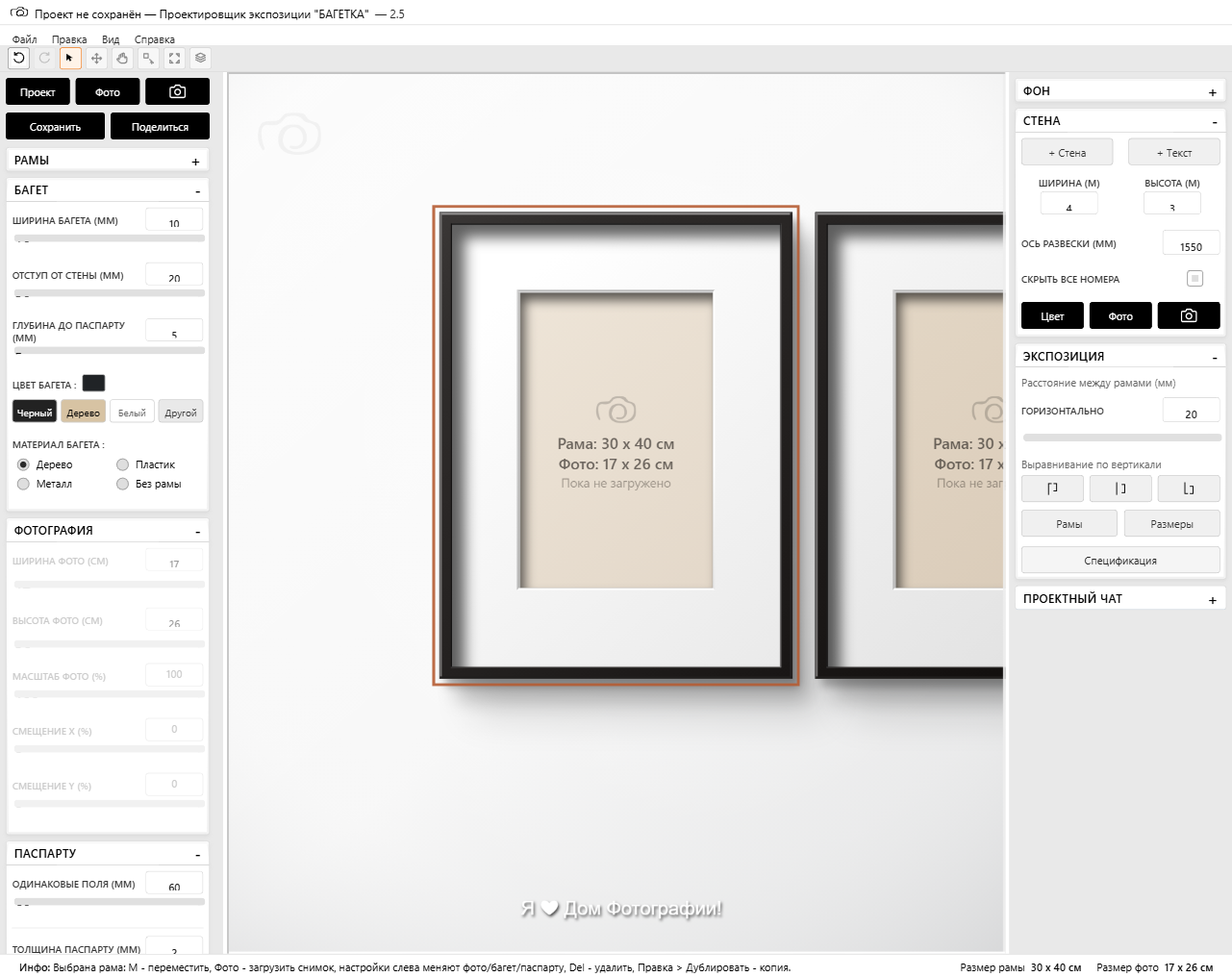The height and width of the screenshot is (977, 1232).
Task: Click the camera button in the Стена panel
Action: coord(1189,315)
